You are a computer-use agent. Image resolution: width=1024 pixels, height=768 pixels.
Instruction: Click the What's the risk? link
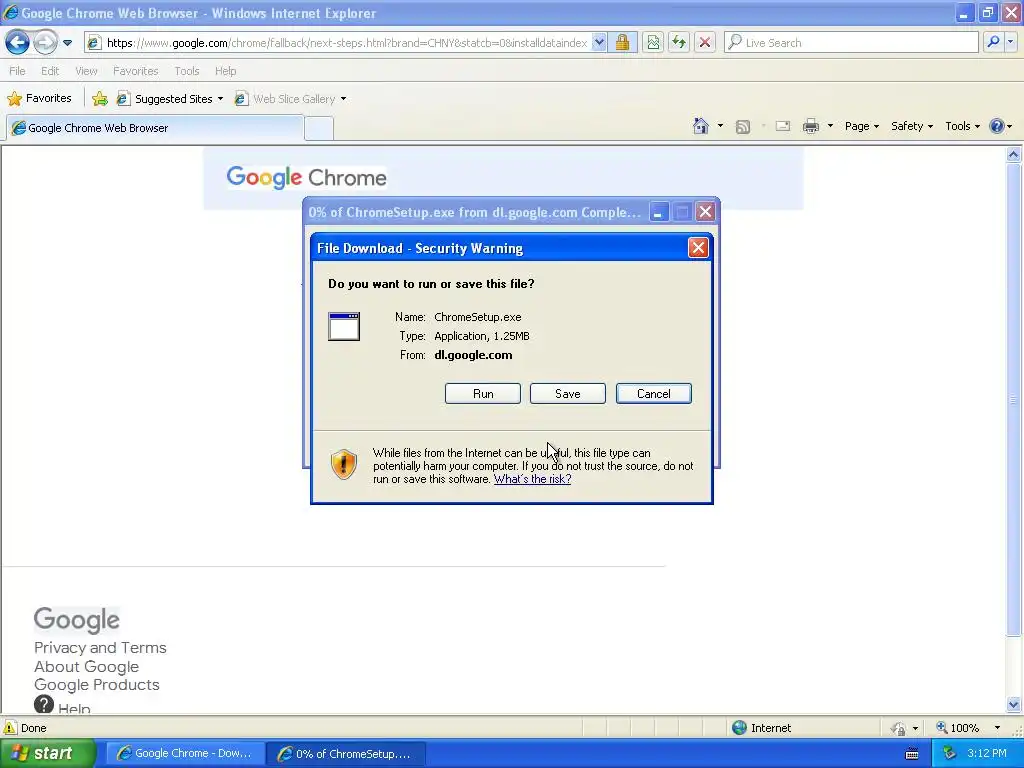(x=532, y=479)
